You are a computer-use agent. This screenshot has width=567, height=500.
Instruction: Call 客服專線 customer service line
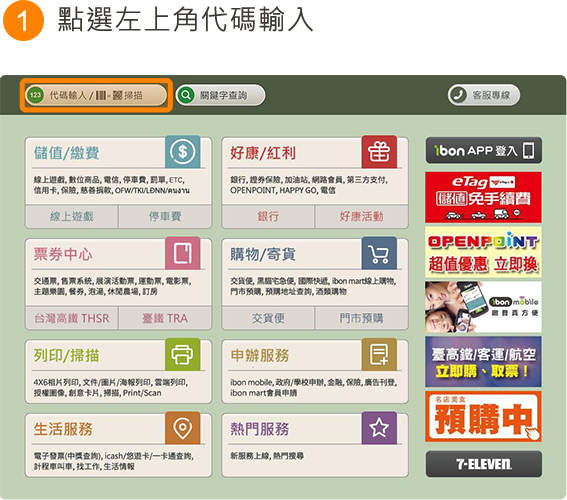[484, 95]
